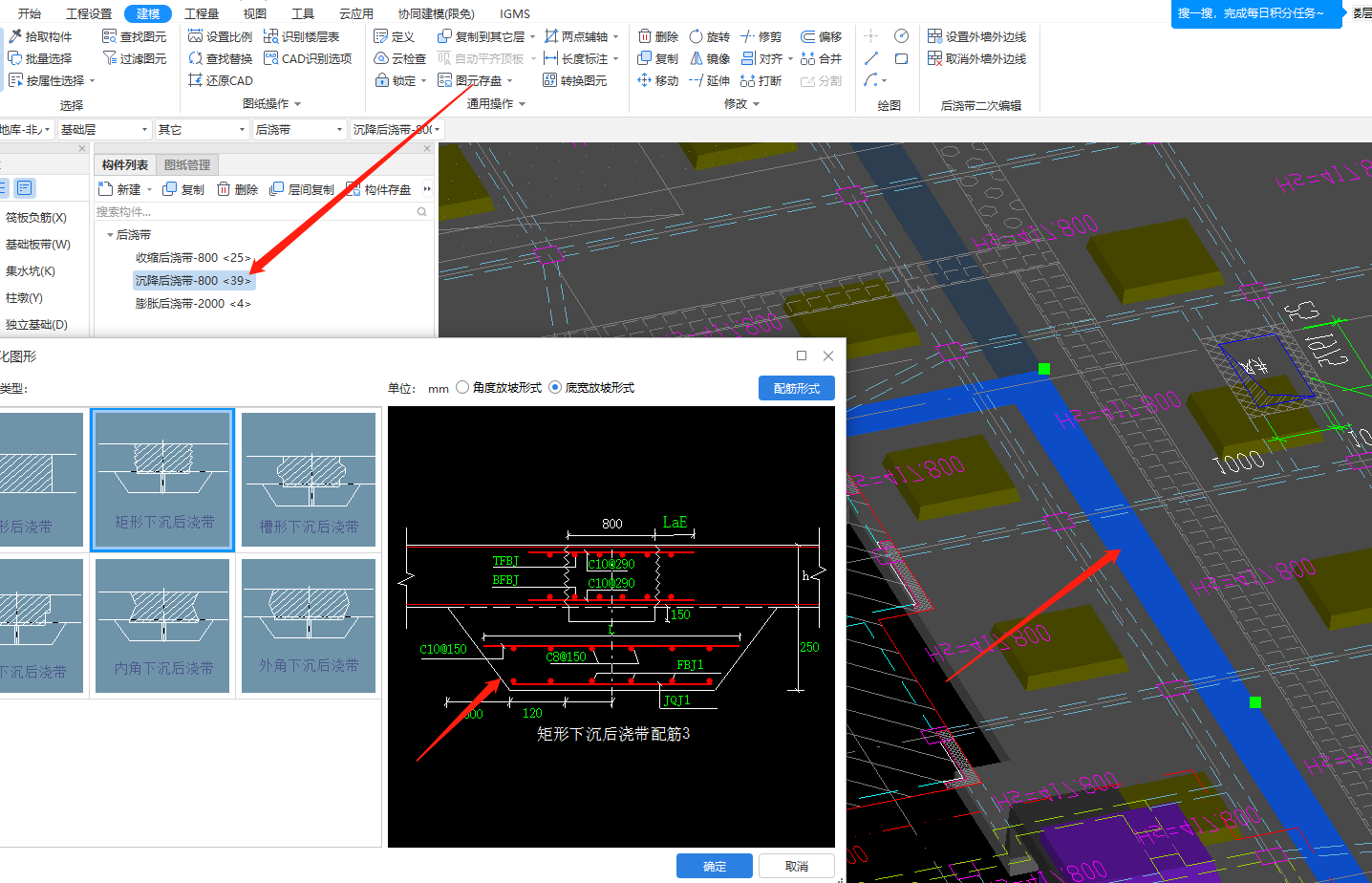Image resolution: width=1372 pixels, height=883 pixels.
Task: Select 膨胀后浇带-2000 <4> tree item
Action: point(193,303)
